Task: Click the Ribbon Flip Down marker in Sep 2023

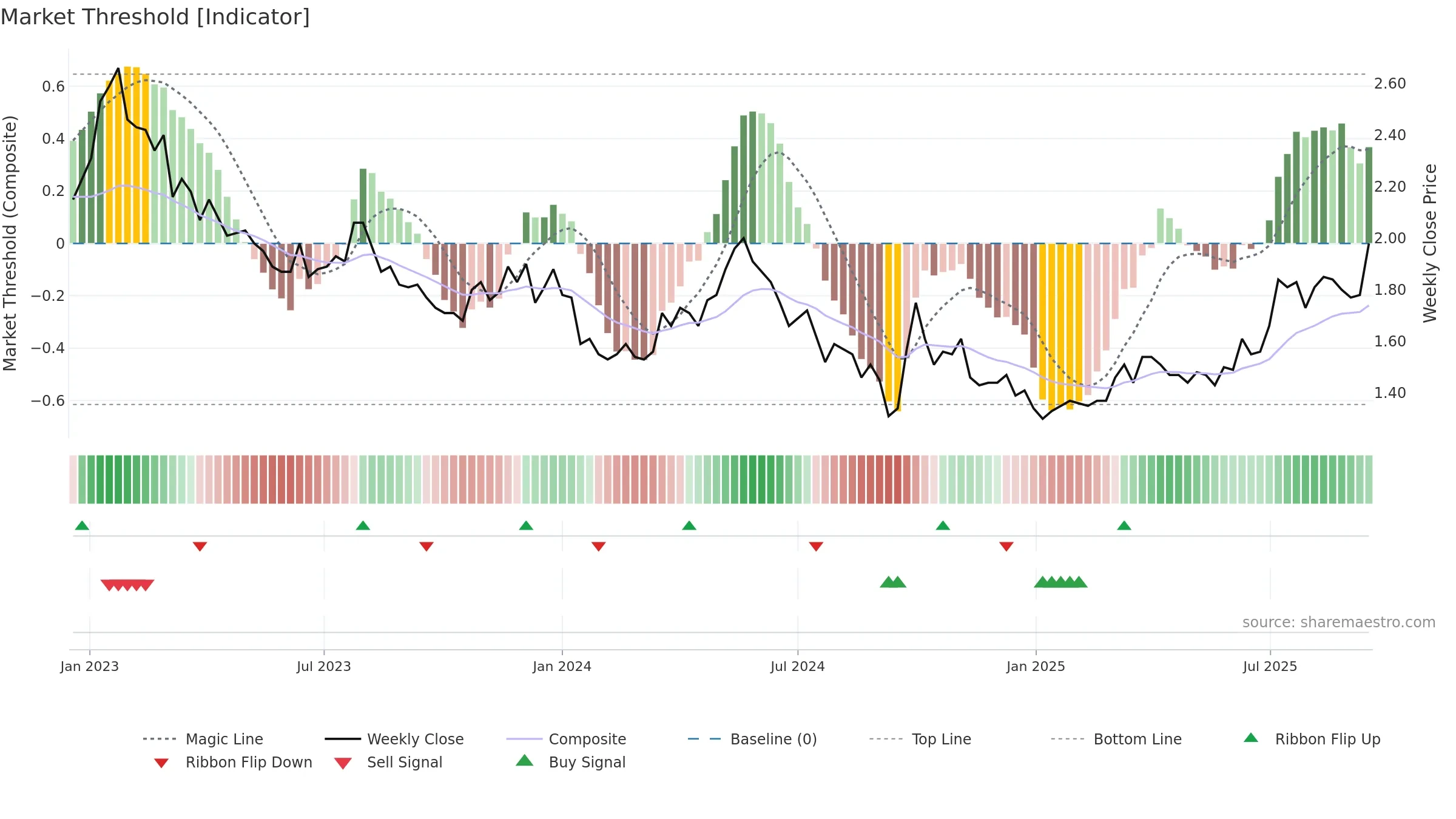Action: [x=426, y=547]
